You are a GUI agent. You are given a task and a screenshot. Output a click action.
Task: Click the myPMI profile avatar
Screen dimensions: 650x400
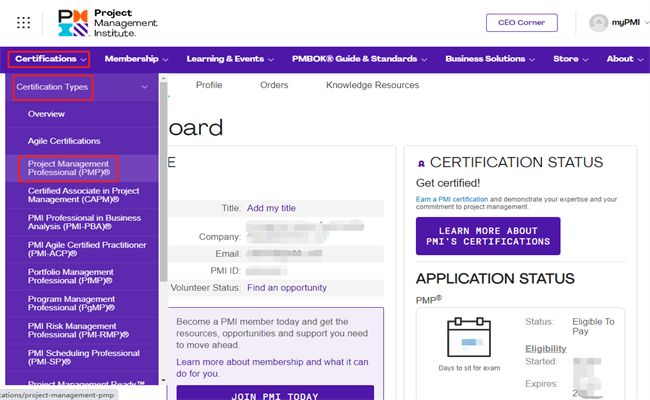click(x=599, y=23)
